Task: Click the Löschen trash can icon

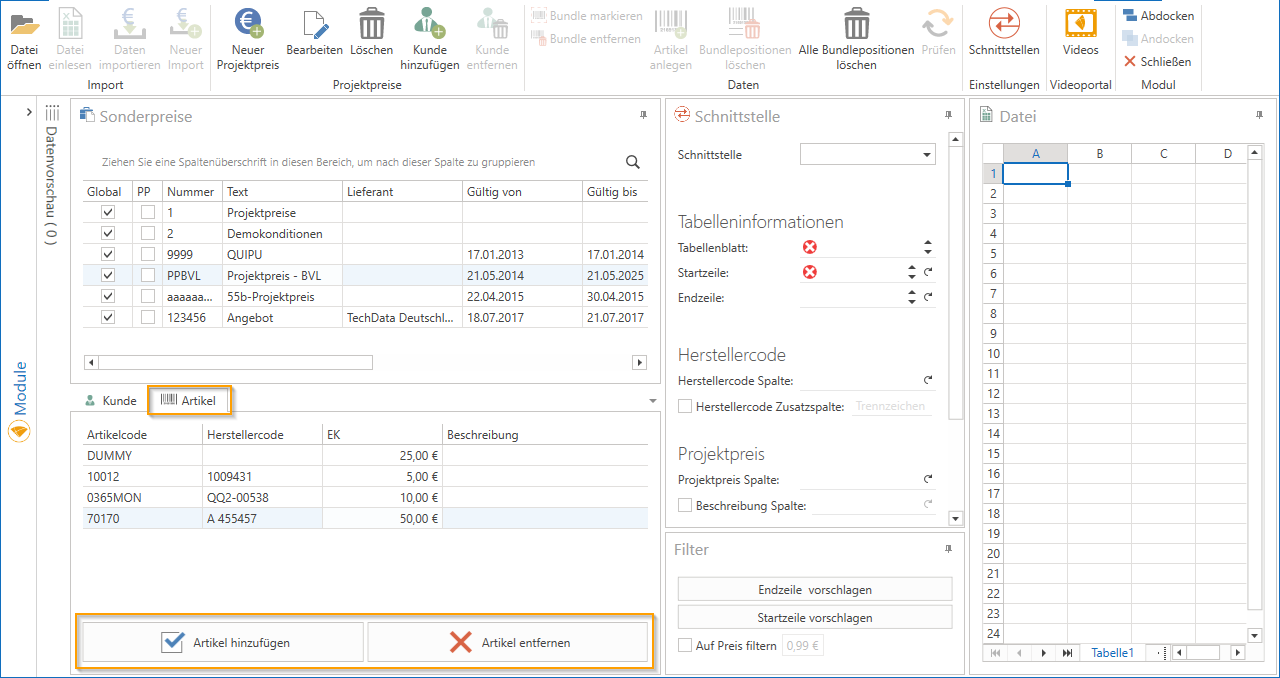Action: click(x=371, y=24)
